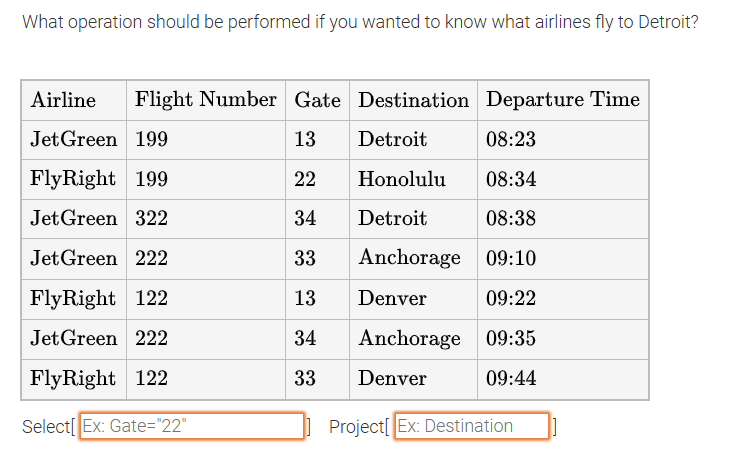Screen dimensions: 731x462
Task: Select the 09:22 departure time cell
Action: click(x=511, y=298)
